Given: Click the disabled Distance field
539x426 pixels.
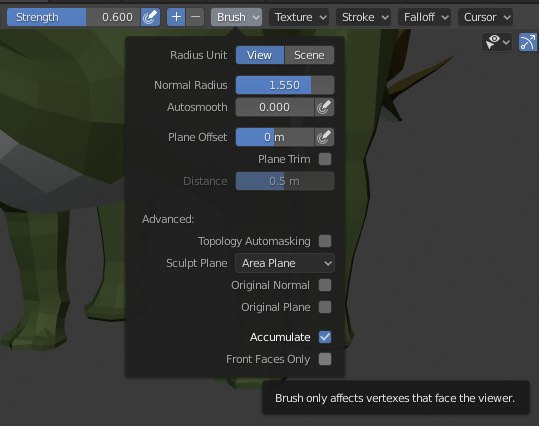Looking at the screenshot, I should tap(285, 181).
